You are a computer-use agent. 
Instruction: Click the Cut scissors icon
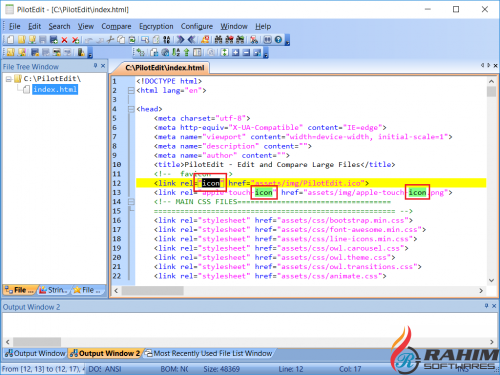point(110,40)
